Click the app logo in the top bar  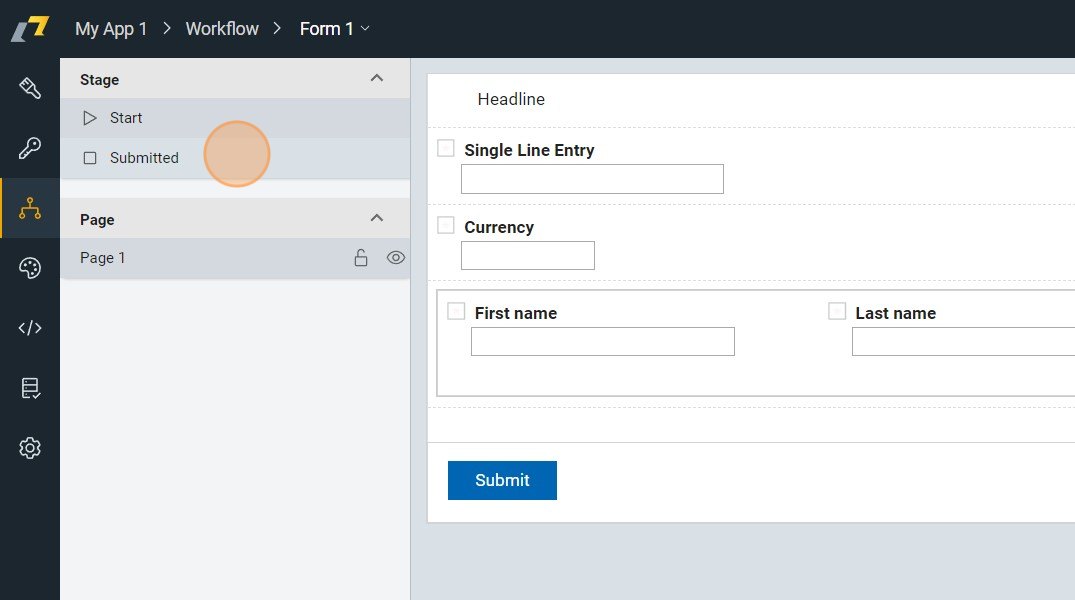(30, 28)
